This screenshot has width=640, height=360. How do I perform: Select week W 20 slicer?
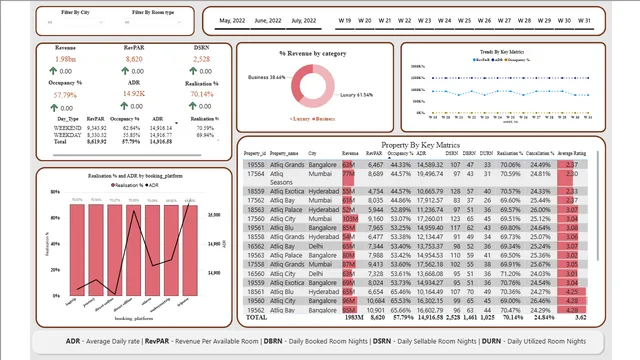(x=364, y=21)
